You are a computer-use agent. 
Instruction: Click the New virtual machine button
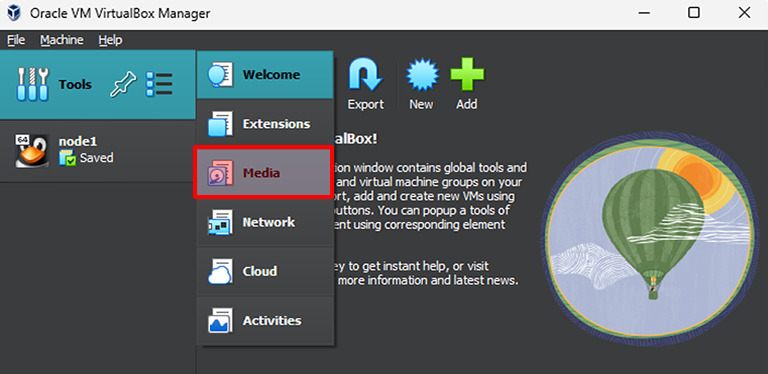coord(421,84)
